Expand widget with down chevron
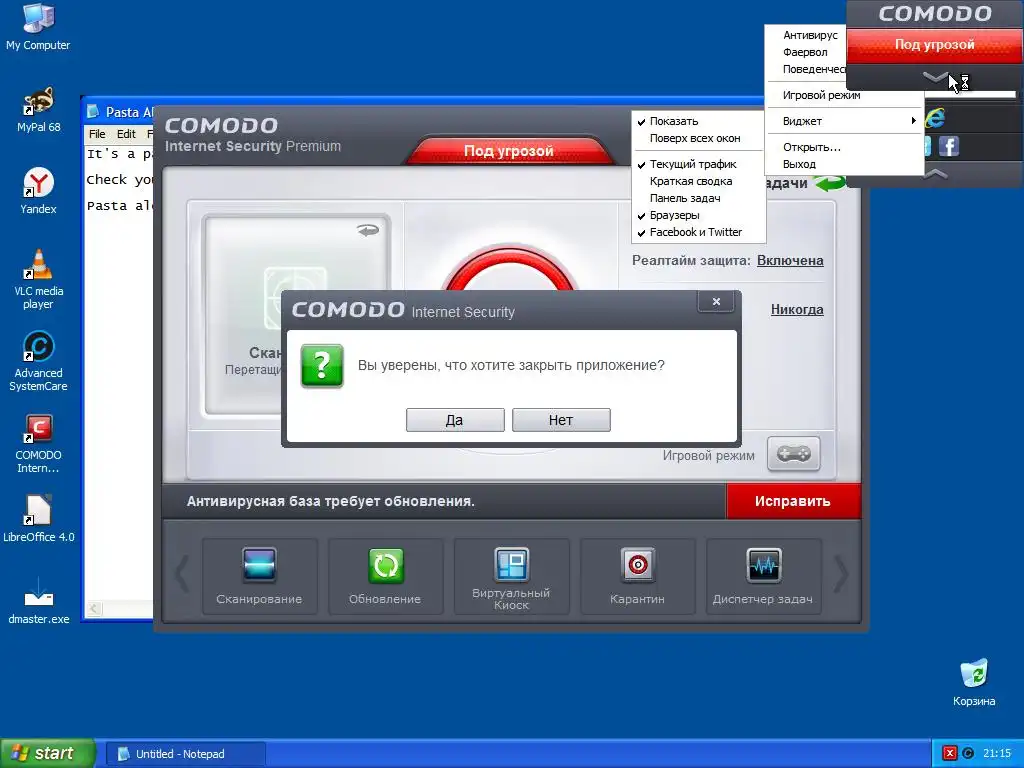Screen dimensions: 1024x768 935,78
